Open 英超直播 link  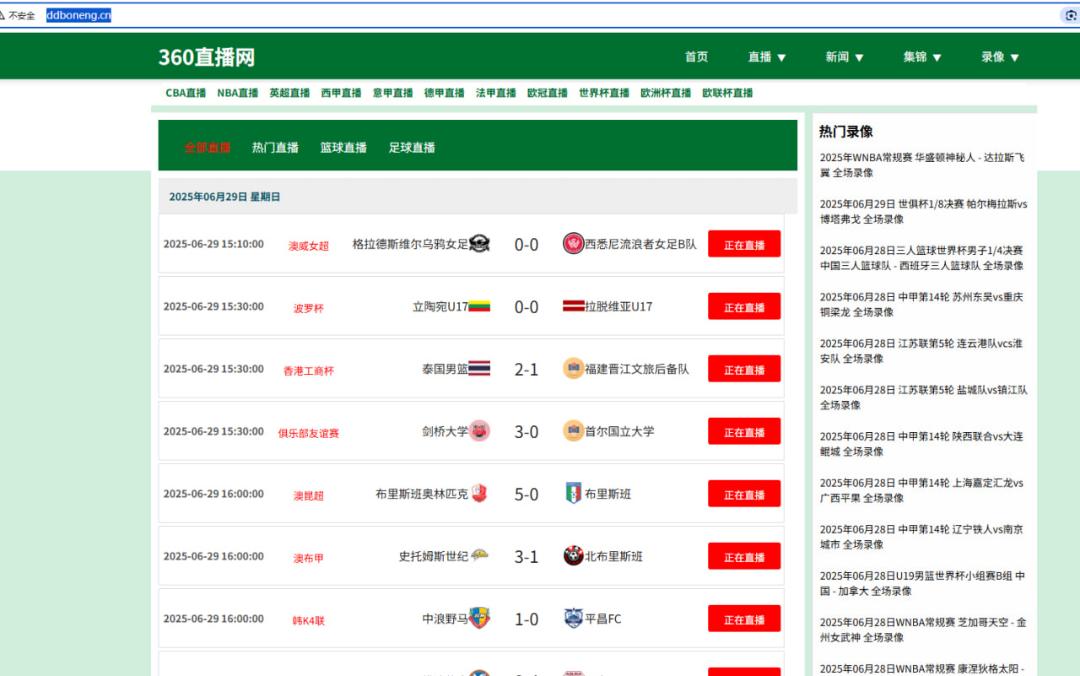tap(289, 93)
